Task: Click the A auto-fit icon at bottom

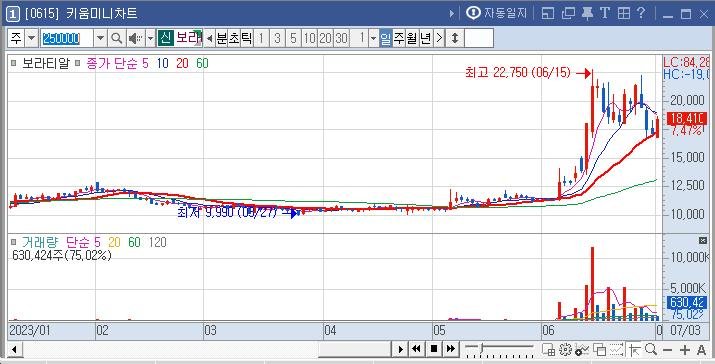Action: [702, 350]
